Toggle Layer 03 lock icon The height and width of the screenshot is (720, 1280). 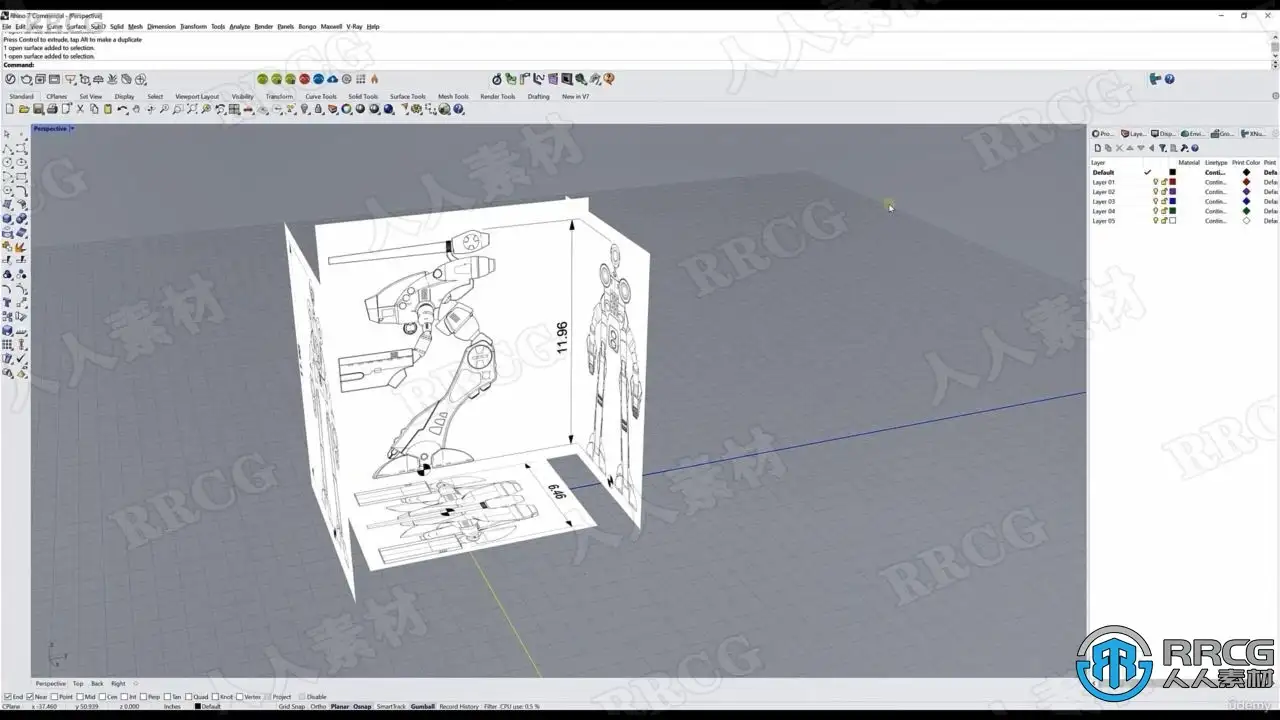[x=1164, y=201]
